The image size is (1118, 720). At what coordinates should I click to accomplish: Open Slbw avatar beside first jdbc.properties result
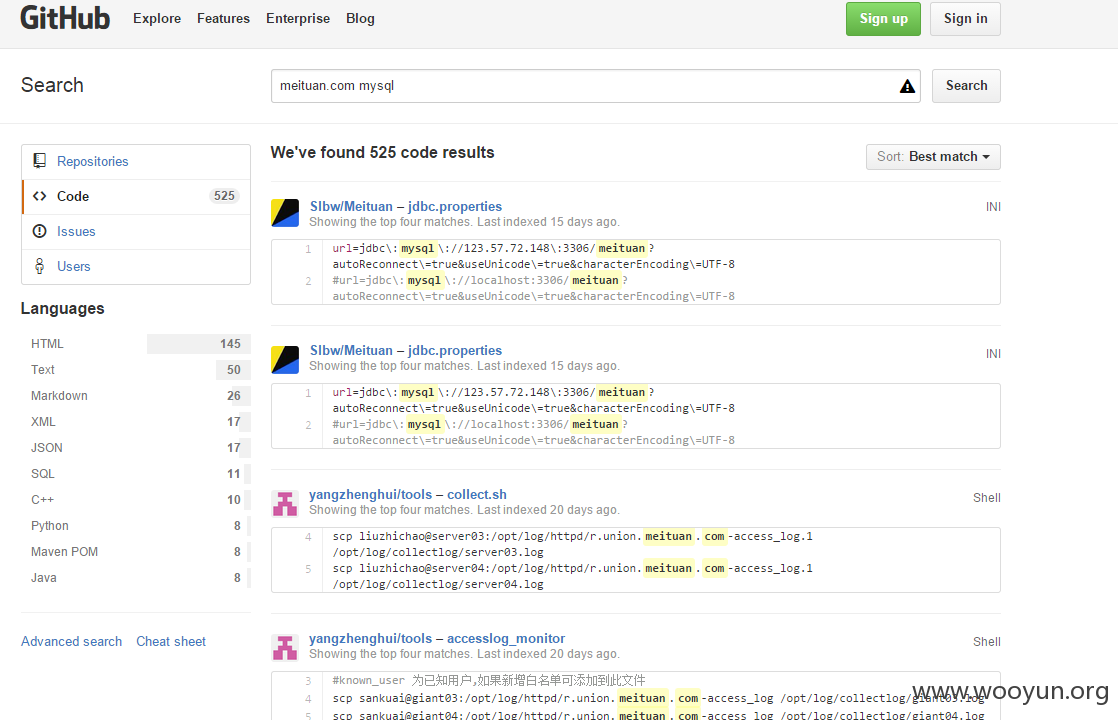coord(285,213)
